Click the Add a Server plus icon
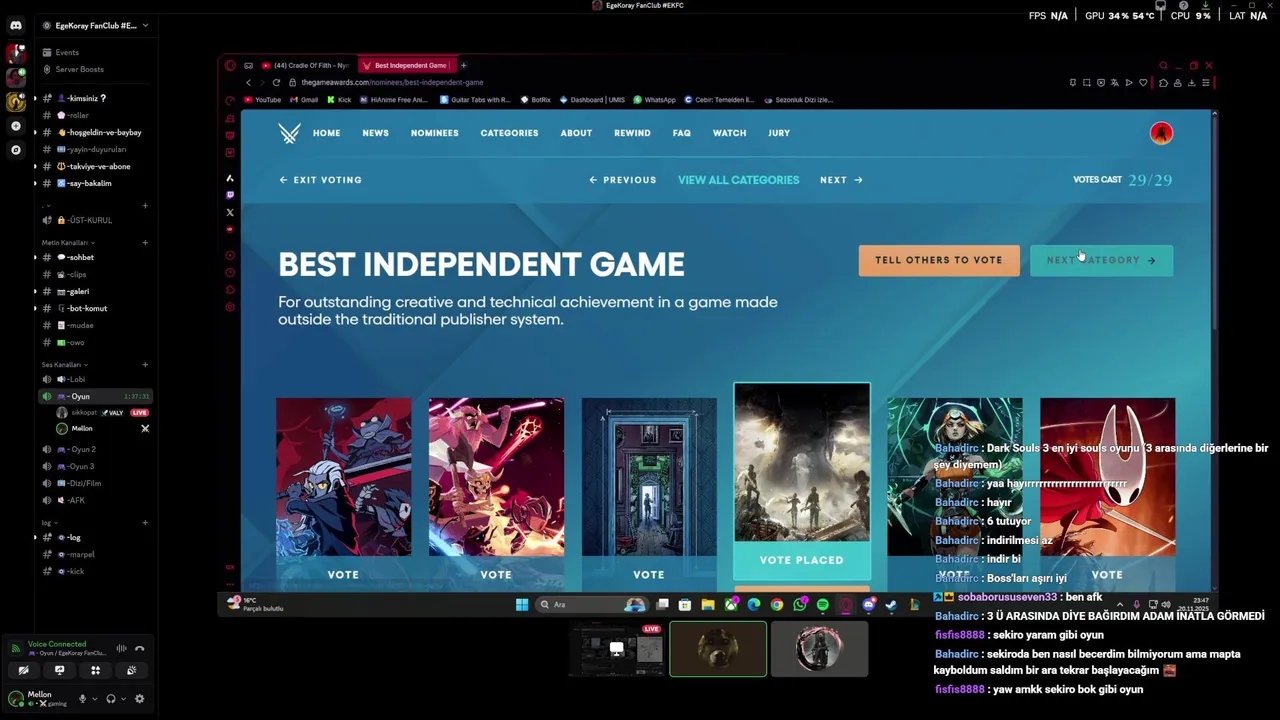This screenshot has height=720, width=1280. pyautogui.click(x=15, y=126)
